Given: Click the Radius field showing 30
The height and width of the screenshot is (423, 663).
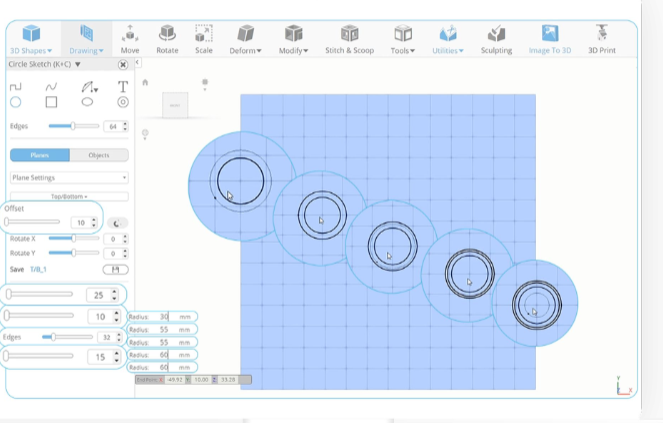Looking at the screenshot, I should [x=162, y=316].
